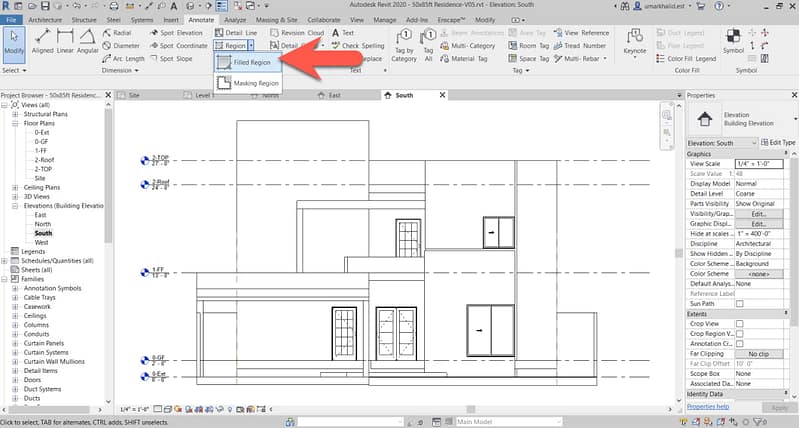Click Edit button for Visibility/Graphics
The image size is (799, 428).
point(759,213)
